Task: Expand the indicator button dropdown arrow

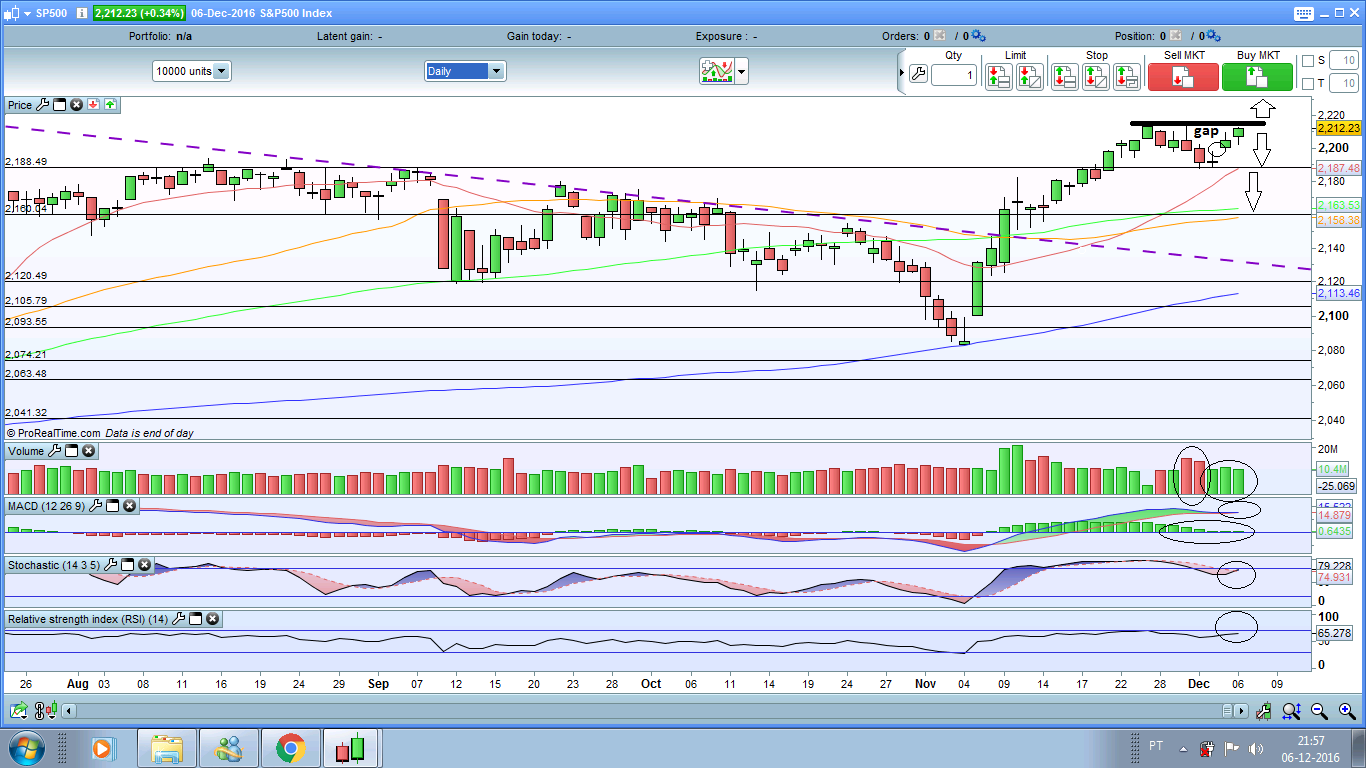Action: (741, 71)
